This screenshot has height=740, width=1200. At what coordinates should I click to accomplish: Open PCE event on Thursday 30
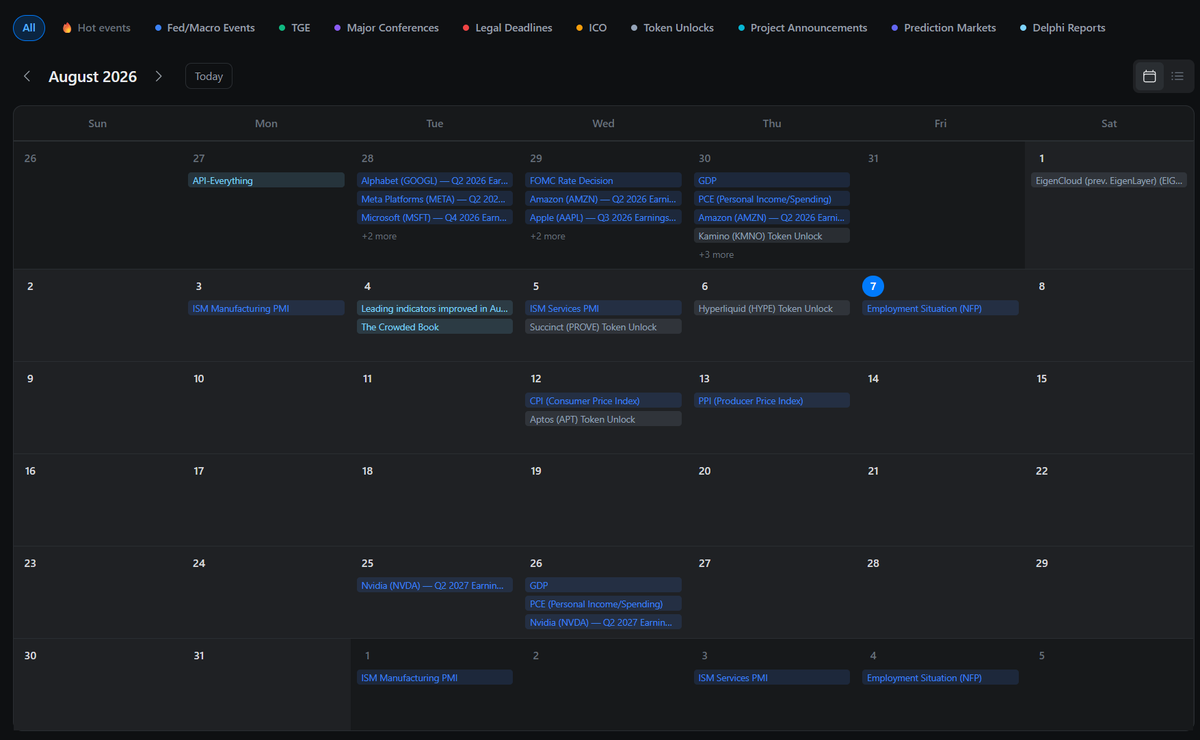(772, 199)
